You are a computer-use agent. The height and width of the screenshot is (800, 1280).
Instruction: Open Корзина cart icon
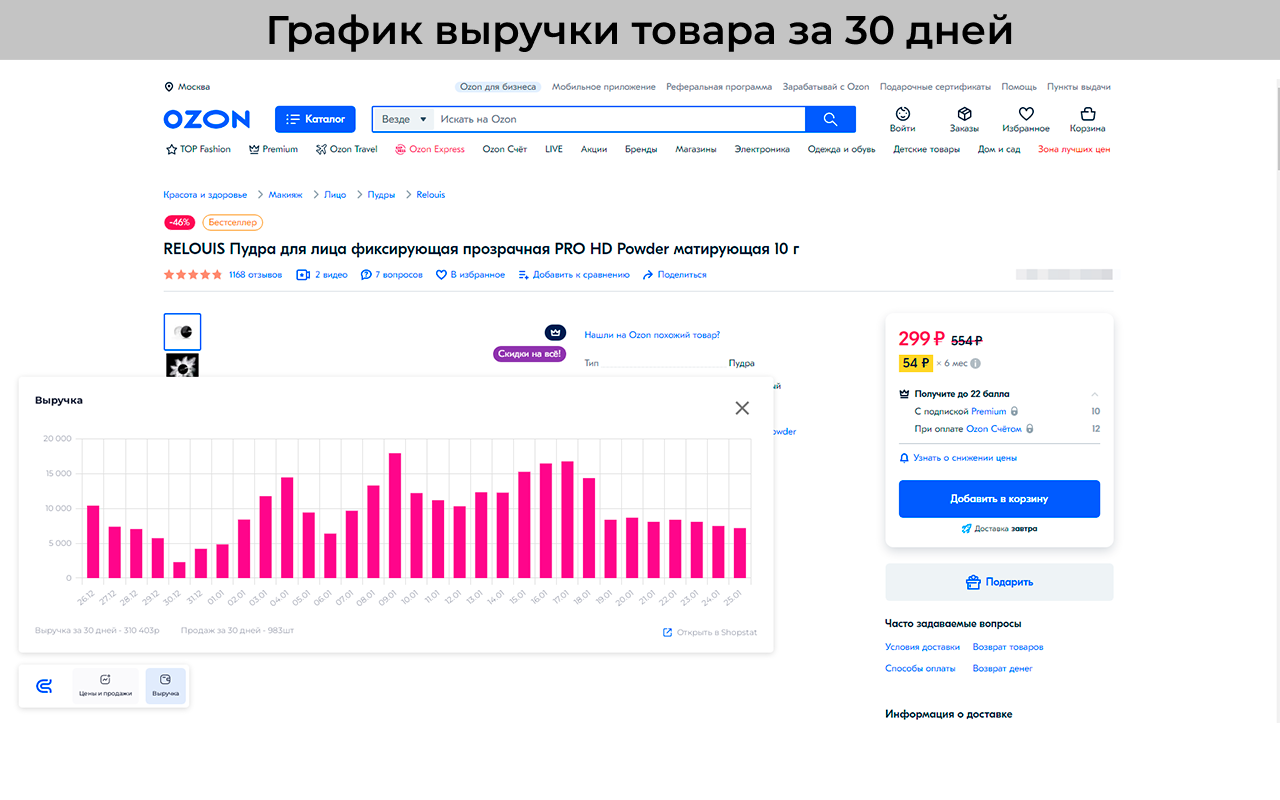tap(1087, 120)
